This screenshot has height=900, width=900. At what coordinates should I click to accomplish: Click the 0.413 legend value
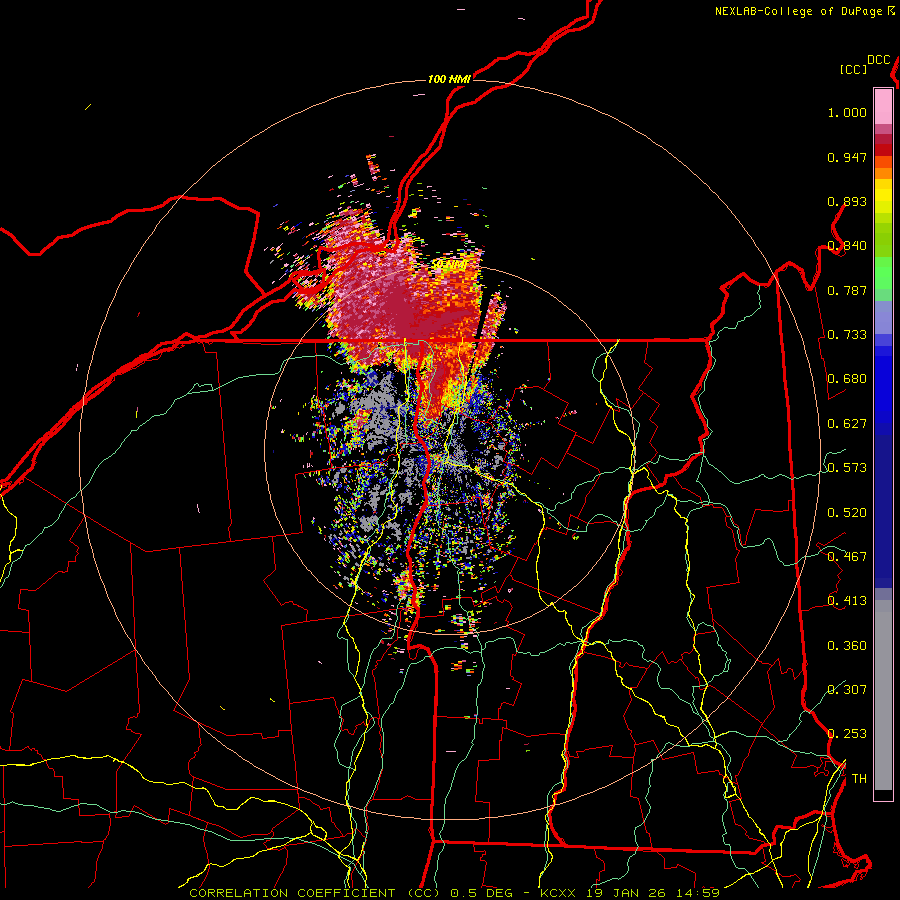click(847, 601)
